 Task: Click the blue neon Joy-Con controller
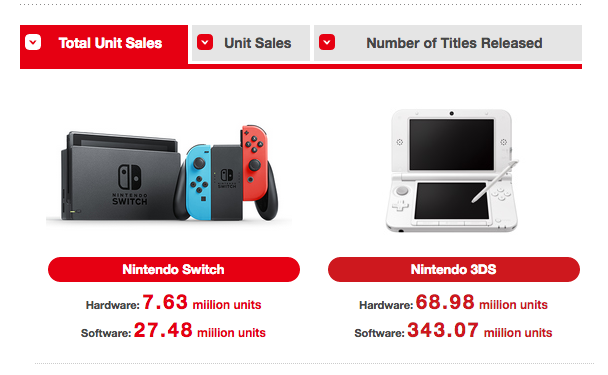pos(199,182)
